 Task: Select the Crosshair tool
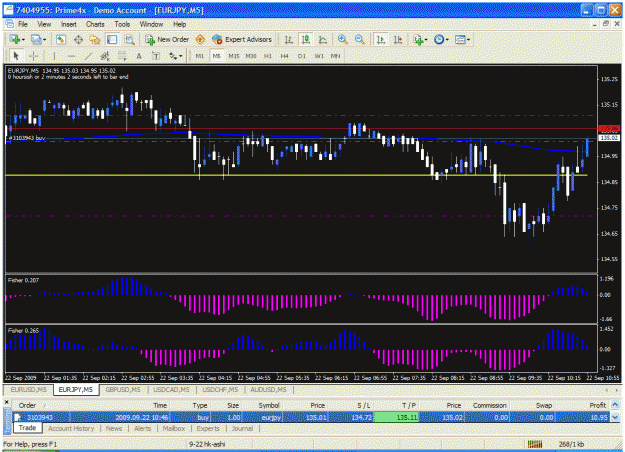click(33, 56)
